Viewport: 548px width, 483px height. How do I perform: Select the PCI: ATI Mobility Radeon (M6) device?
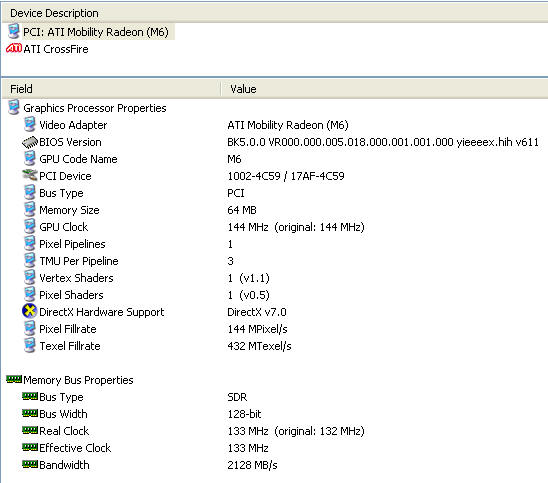[96, 32]
